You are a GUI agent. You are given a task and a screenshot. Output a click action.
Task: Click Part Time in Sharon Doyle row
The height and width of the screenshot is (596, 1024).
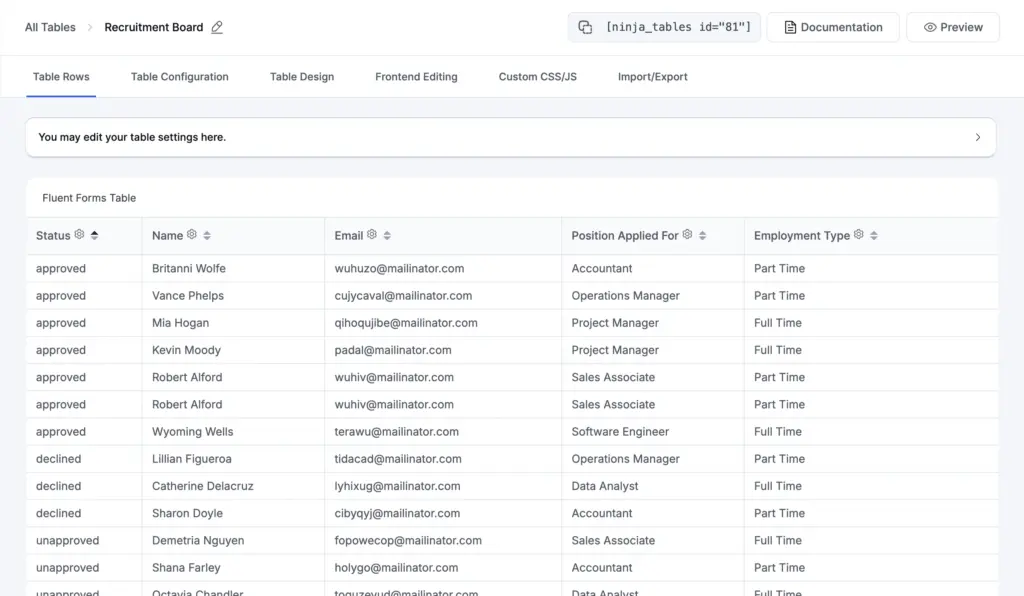pyautogui.click(x=779, y=513)
